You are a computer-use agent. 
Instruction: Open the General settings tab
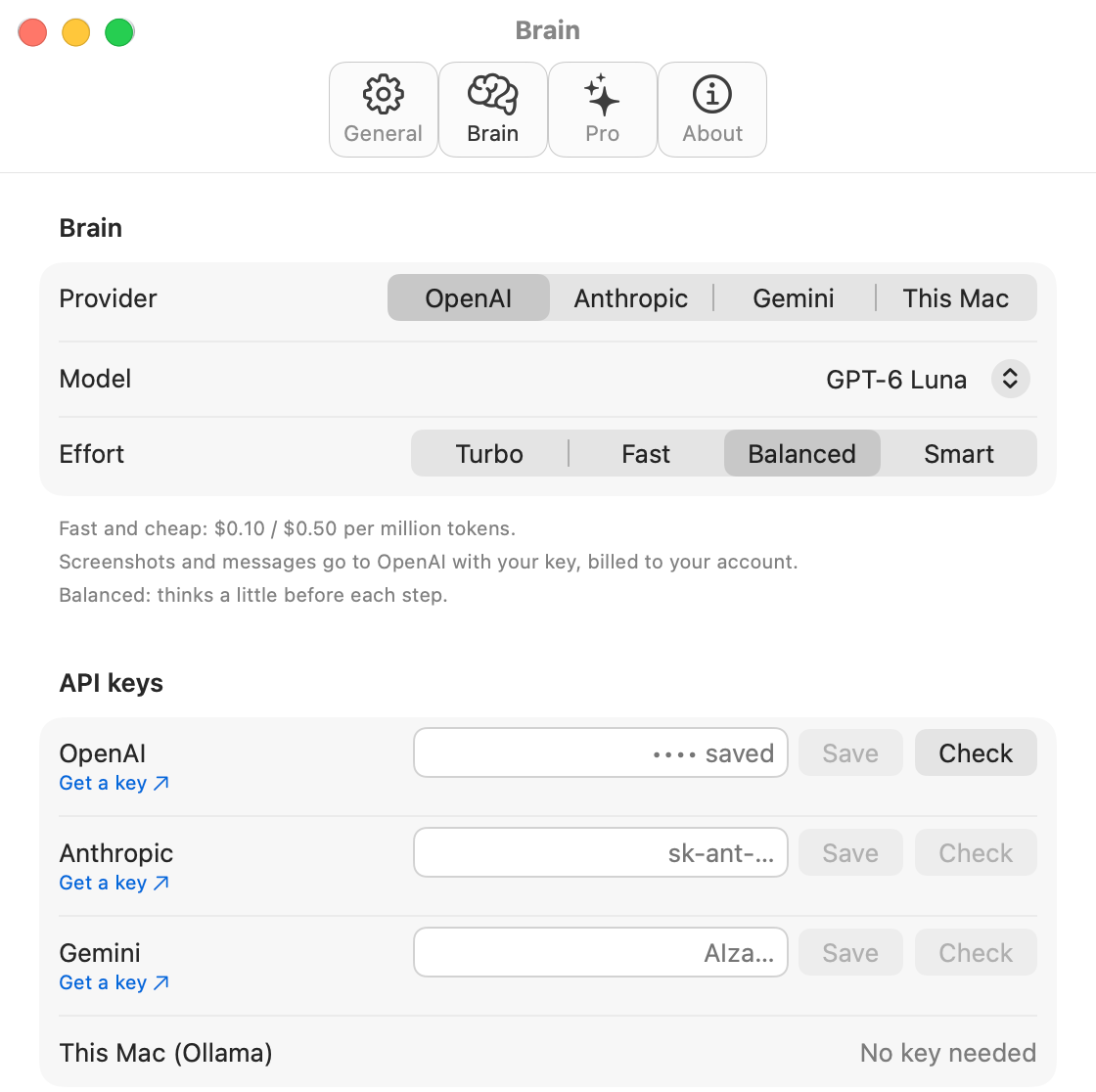383,110
